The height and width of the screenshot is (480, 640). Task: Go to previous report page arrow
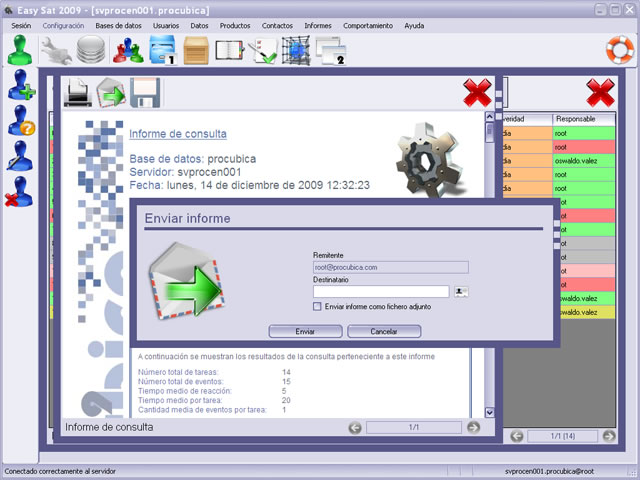[x=355, y=428]
